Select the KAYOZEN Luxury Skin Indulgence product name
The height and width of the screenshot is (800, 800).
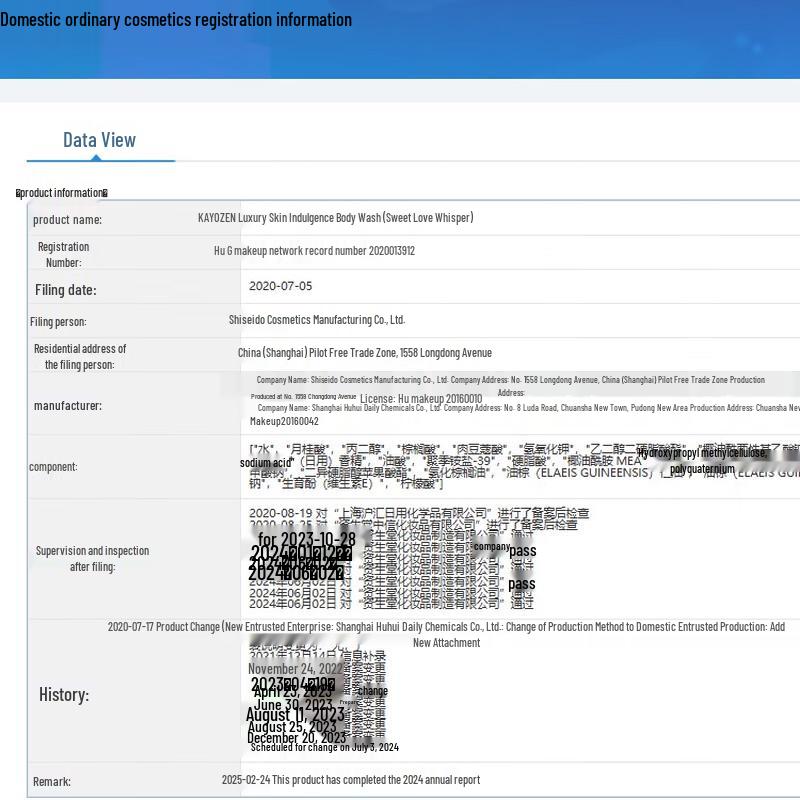pos(335,218)
